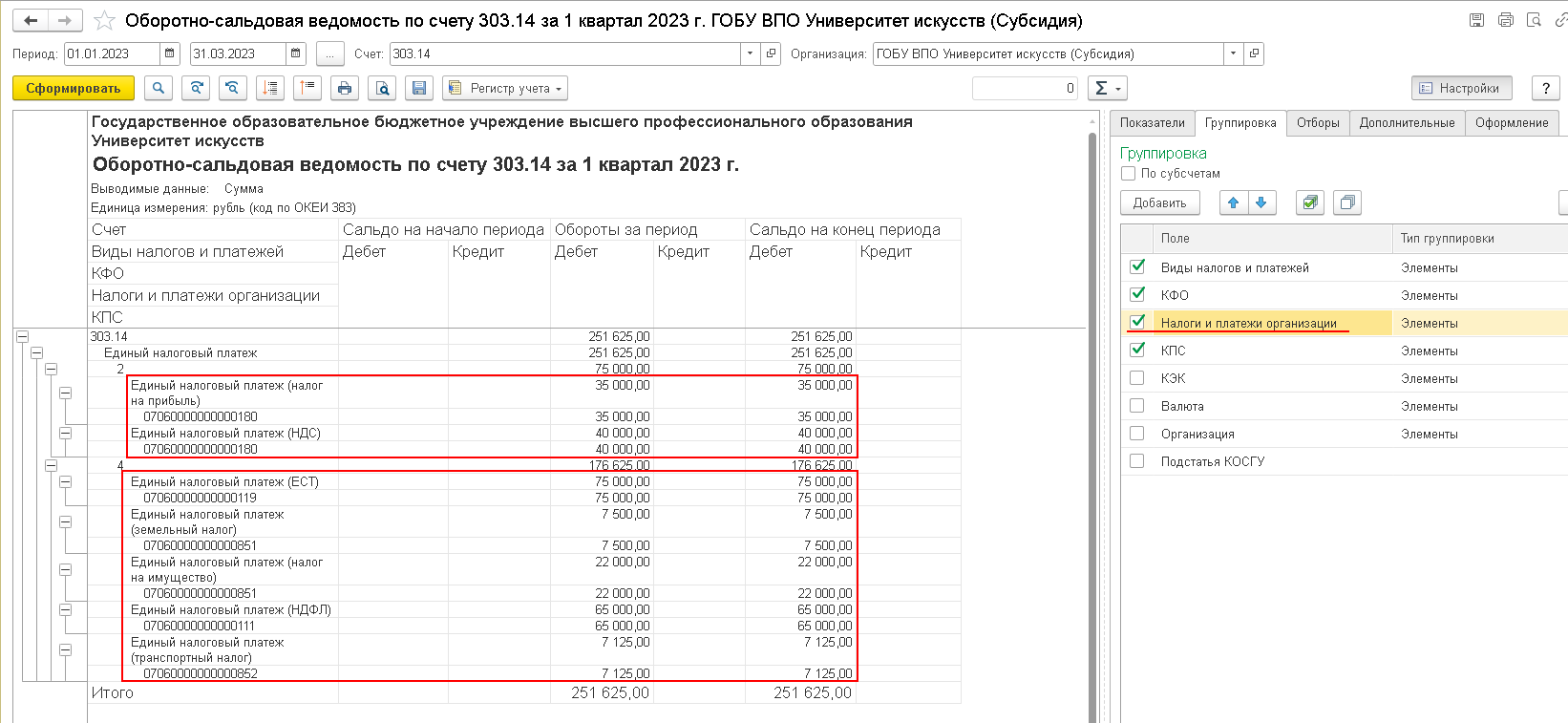This screenshot has height=723, width=1568.
Task: Click the Сформировать button
Action: [x=74, y=88]
